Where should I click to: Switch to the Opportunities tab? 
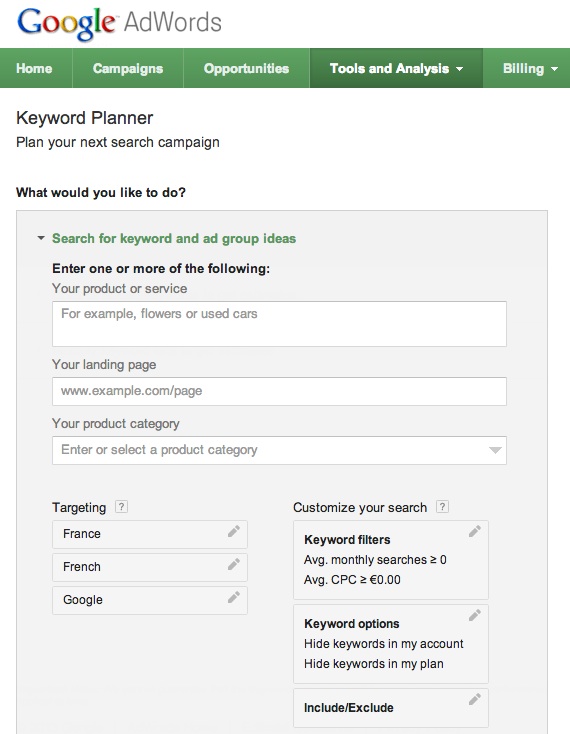tap(246, 68)
